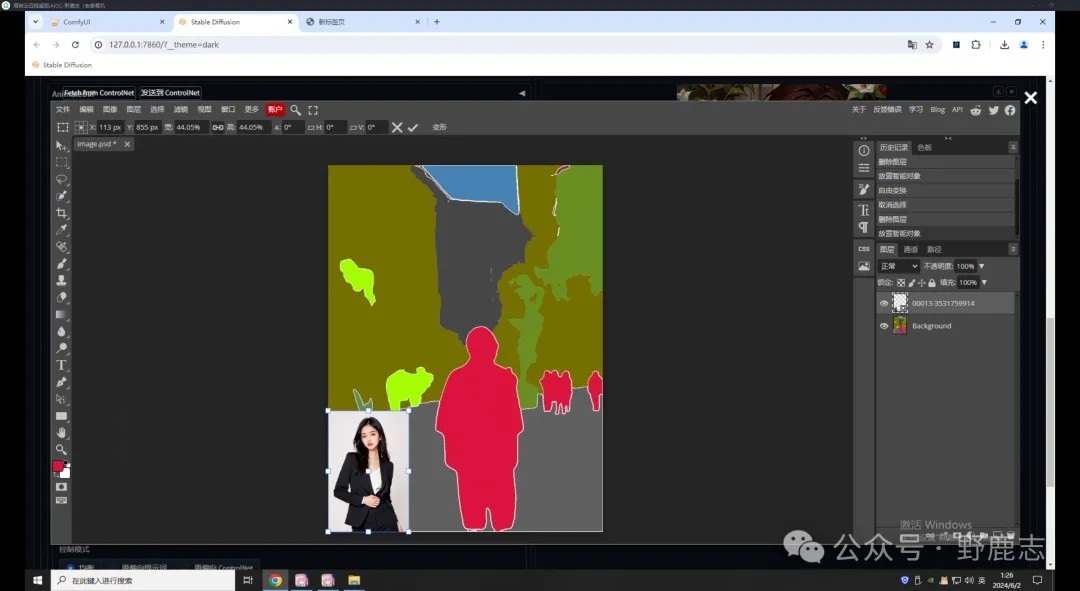Image resolution: width=1080 pixels, height=591 pixels.
Task: Collapse the Photopea panel triangle arrow
Action: click(x=522, y=93)
